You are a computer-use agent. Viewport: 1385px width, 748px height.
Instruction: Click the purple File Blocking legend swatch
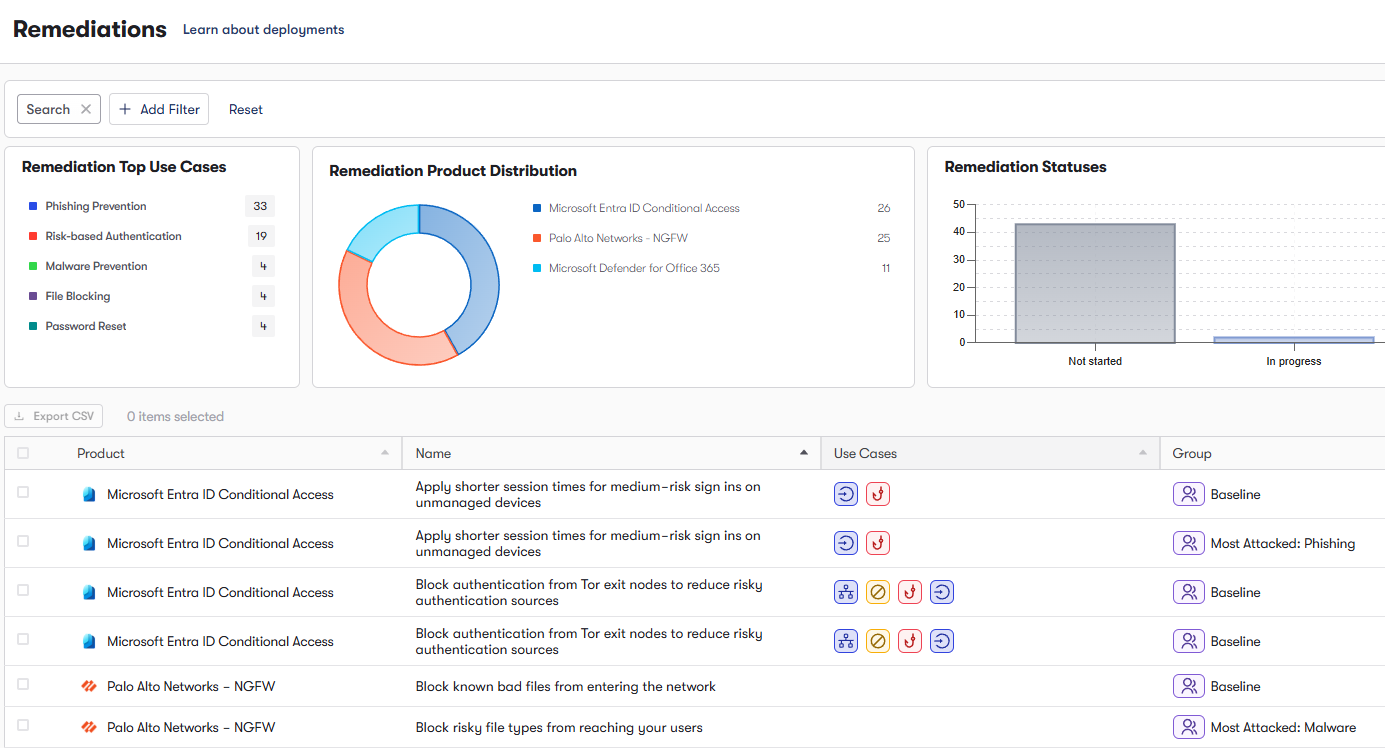[x=33, y=296]
